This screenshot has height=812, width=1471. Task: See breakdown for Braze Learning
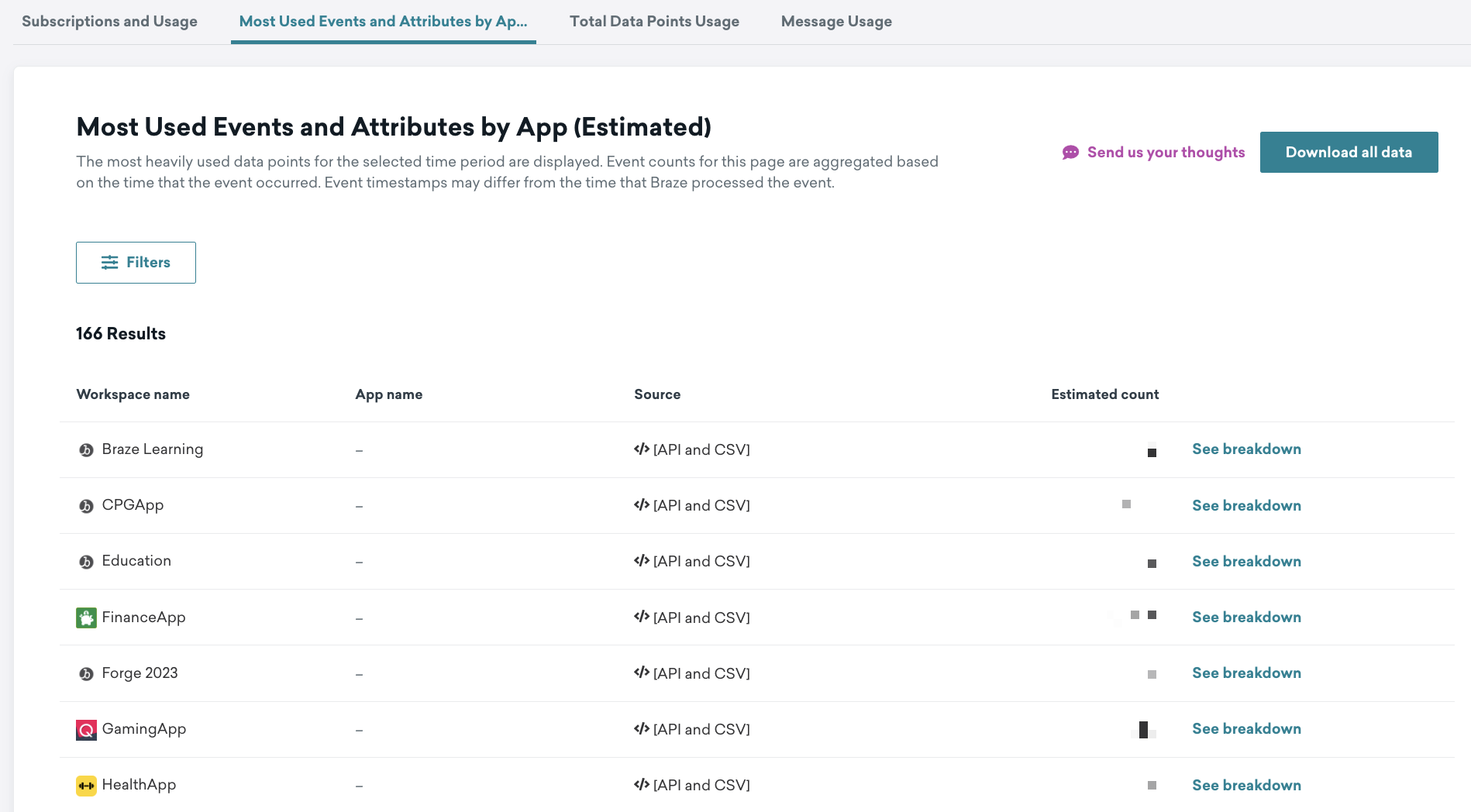tap(1246, 449)
